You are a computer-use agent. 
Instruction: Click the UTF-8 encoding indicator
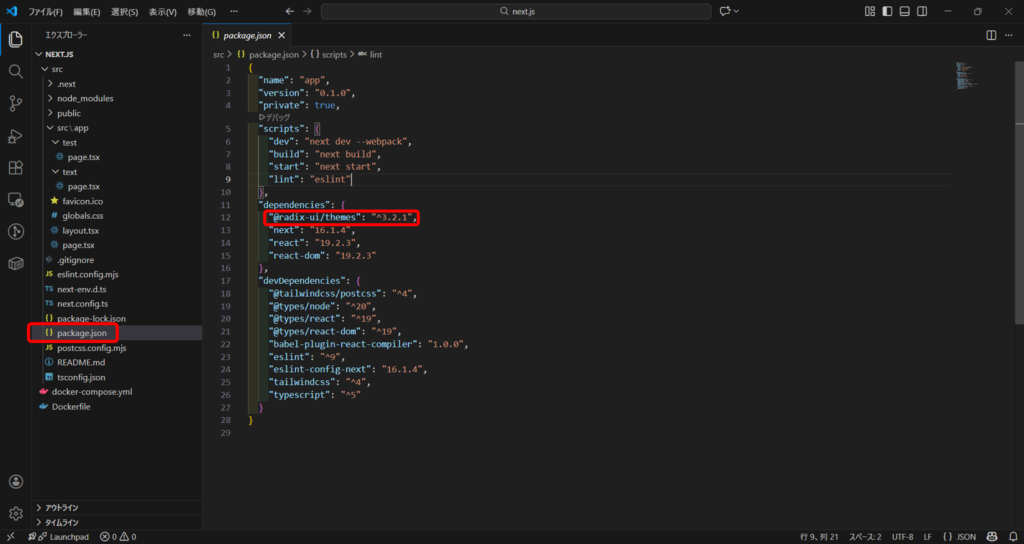(x=901, y=537)
